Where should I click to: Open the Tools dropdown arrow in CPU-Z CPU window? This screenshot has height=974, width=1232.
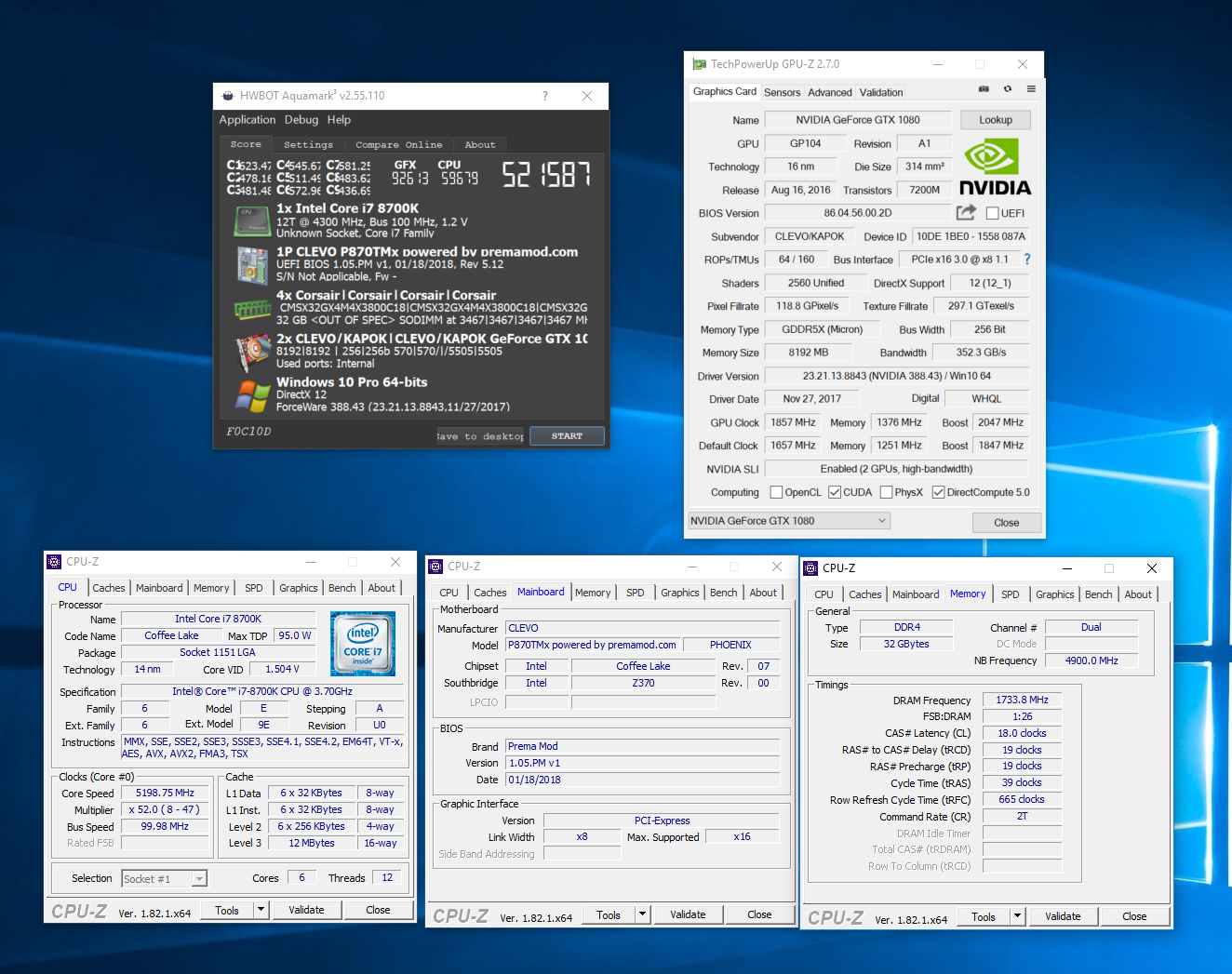261,910
